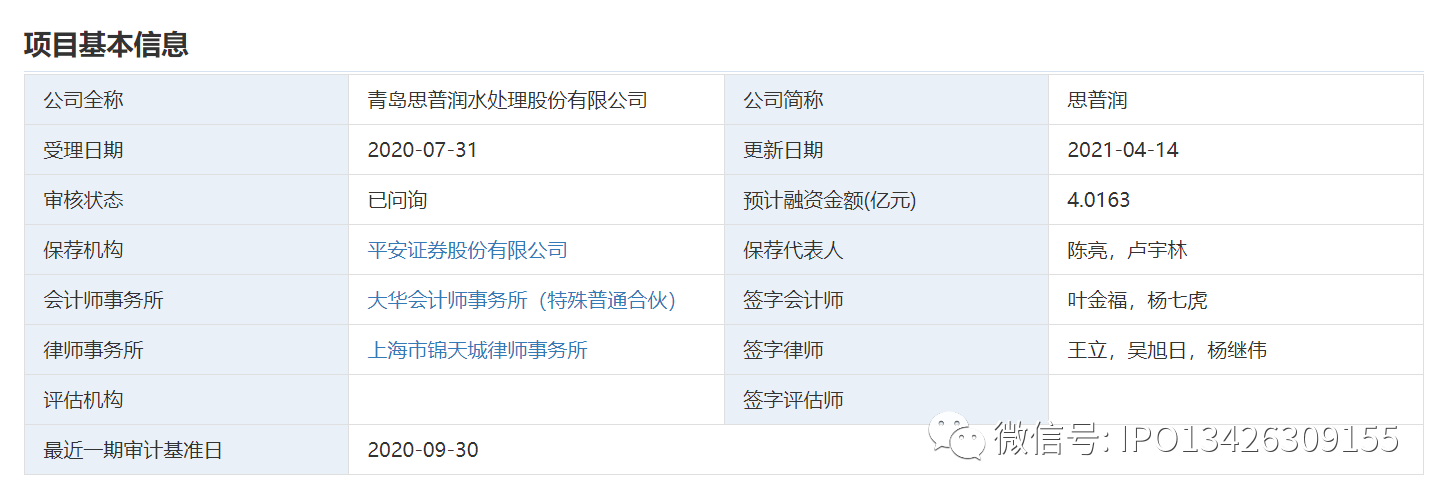The image size is (1447, 503).
Task: Click audit base date 2020-09-30
Action: tap(422, 450)
